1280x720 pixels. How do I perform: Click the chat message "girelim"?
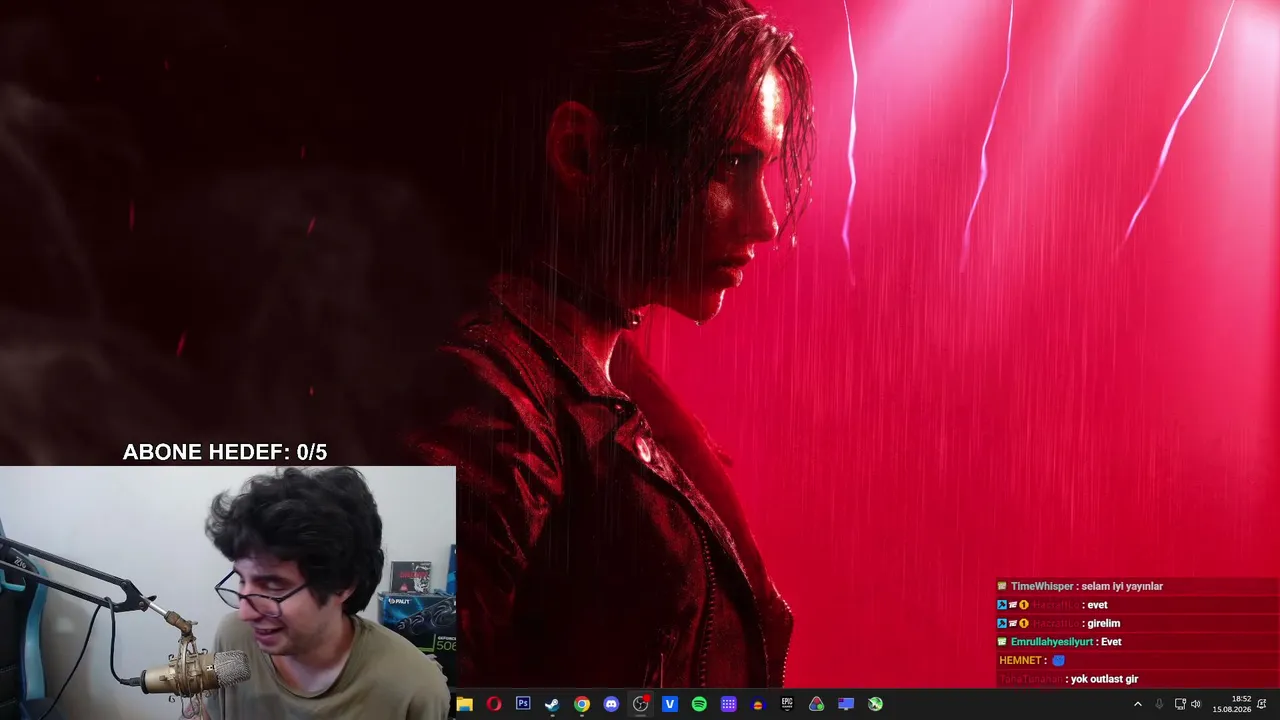click(1104, 623)
